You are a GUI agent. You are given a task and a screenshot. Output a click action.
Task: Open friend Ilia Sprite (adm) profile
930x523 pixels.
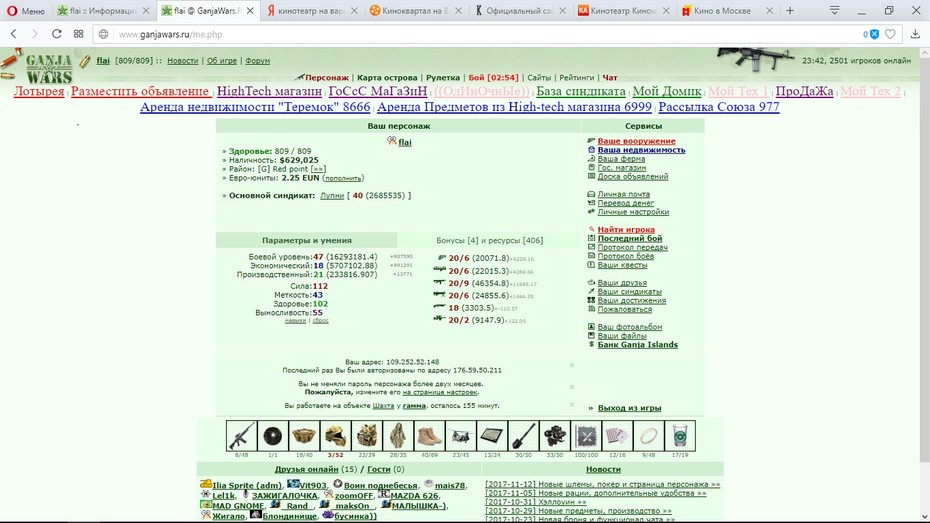[x=247, y=485]
